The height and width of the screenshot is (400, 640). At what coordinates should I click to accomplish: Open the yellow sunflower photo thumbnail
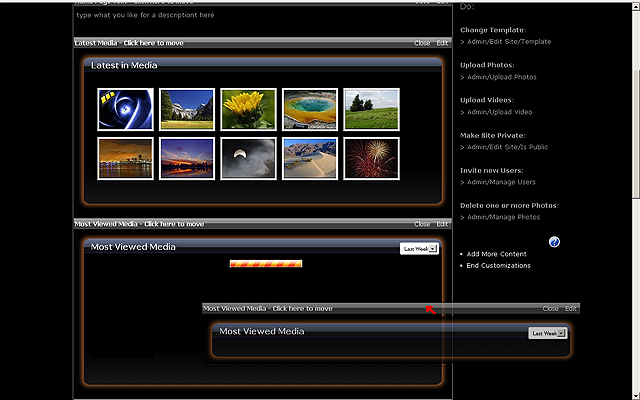click(249, 109)
